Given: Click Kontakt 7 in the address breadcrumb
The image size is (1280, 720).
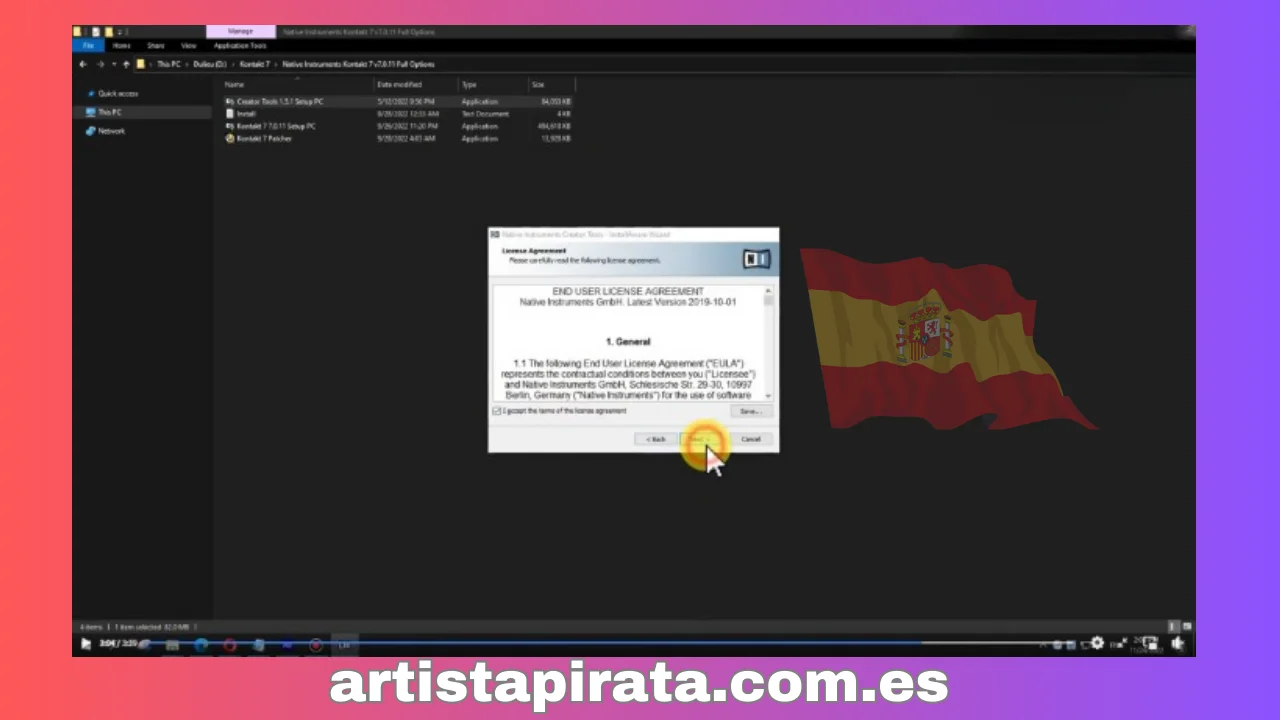Looking at the screenshot, I should pyautogui.click(x=255, y=64).
